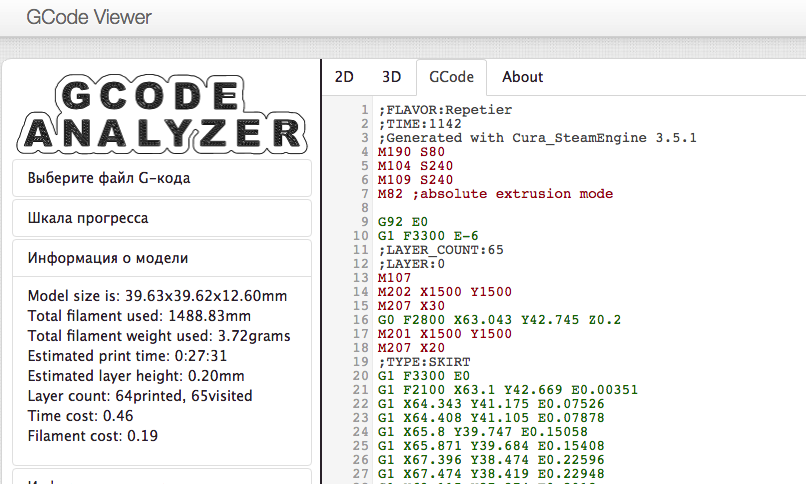806x484 pixels.
Task: Click code line ';FLAVOR:Repetier'
Action: click(x=445, y=110)
